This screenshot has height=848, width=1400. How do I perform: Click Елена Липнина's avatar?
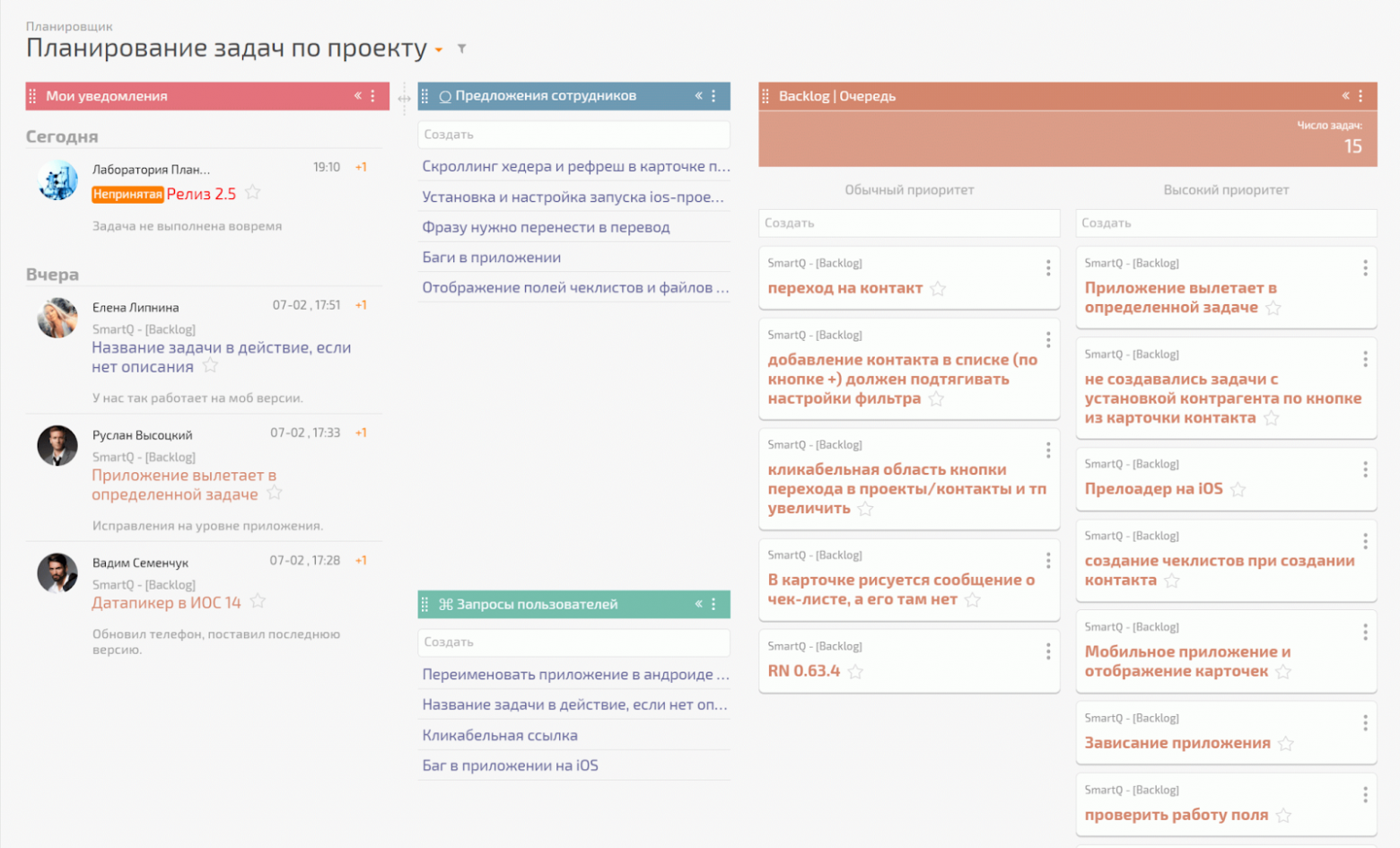[57, 319]
